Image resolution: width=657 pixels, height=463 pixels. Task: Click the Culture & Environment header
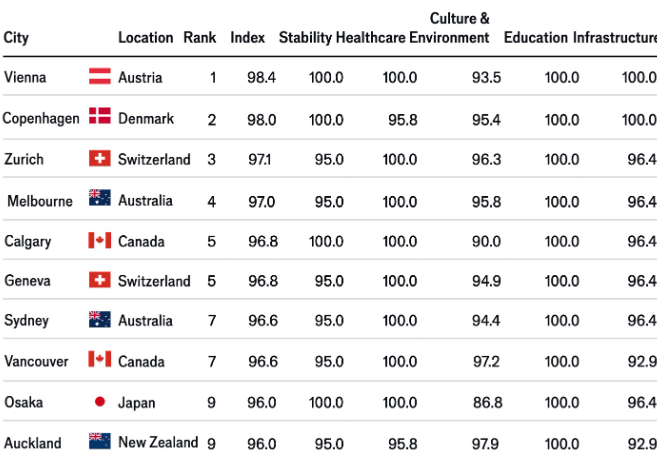pyautogui.click(x=450, y=28)
